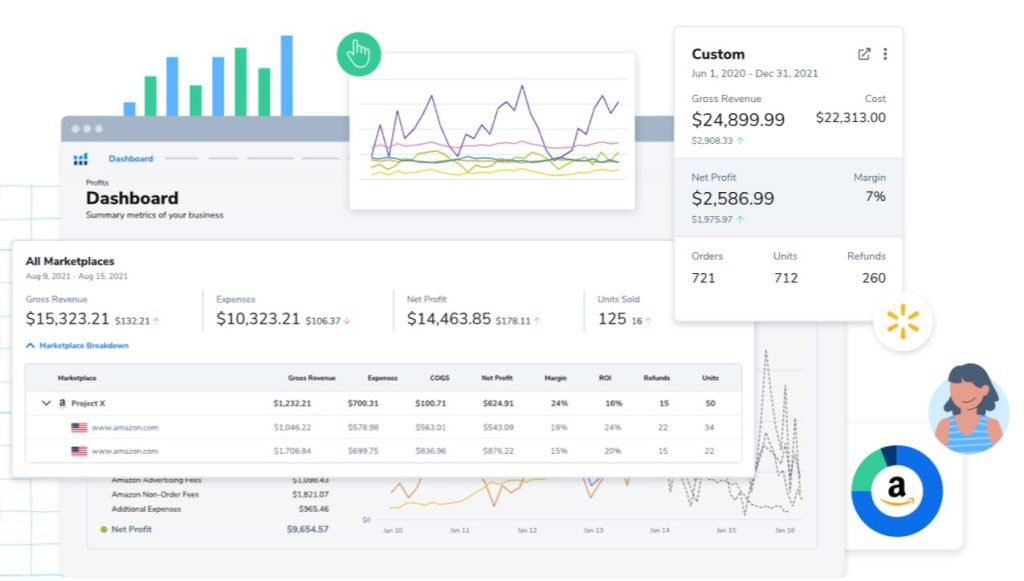Click the US flag beside $1,046.22 row
The height and width of the screenshot is (581, 1024).
pos(79,428)
